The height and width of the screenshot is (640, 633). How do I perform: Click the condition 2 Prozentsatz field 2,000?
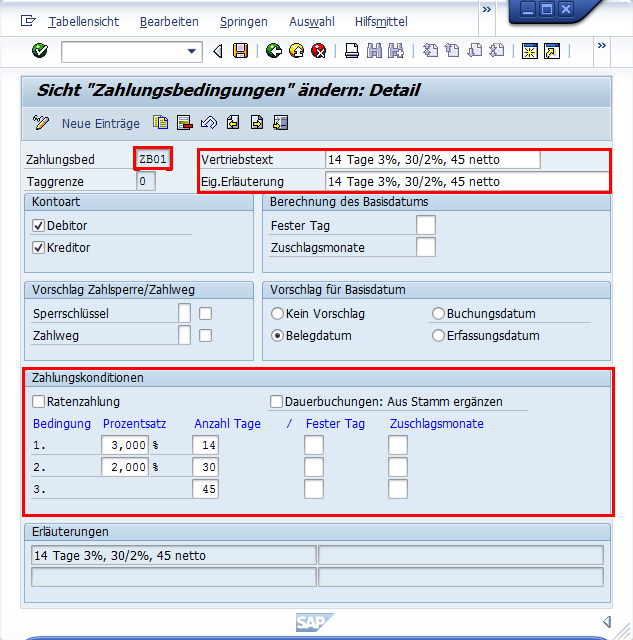pos(125,467)
